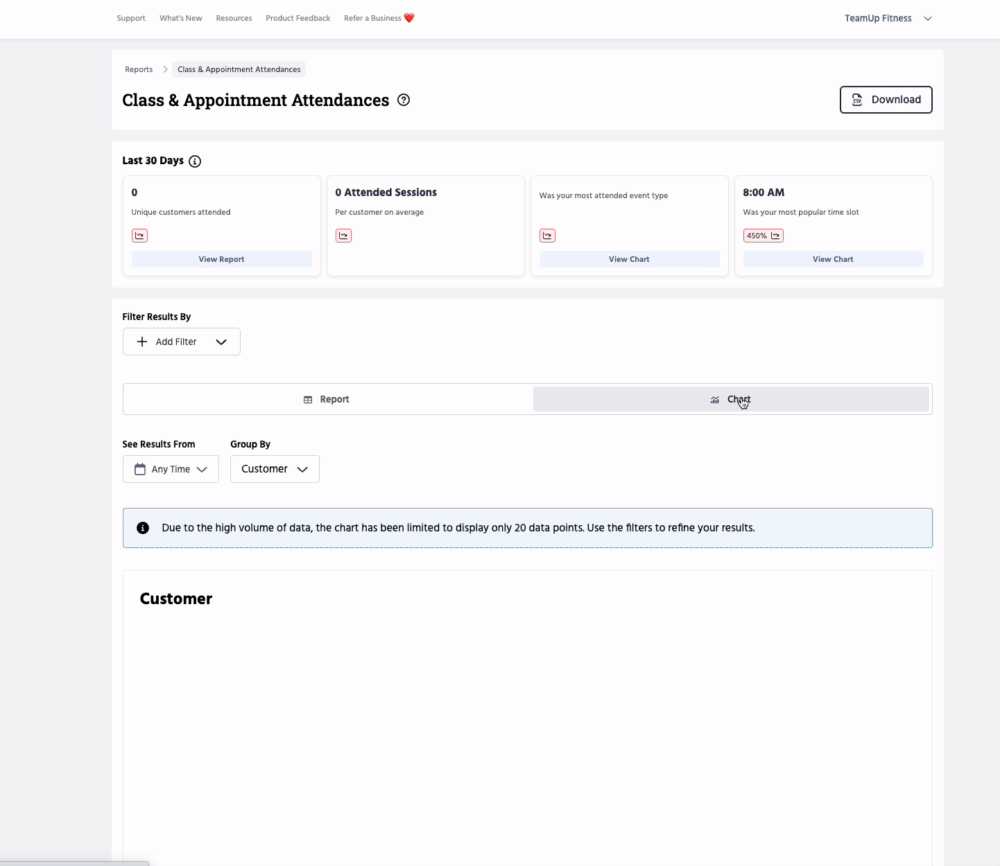
Task: Click trend icon in Attended Sessions card
Action: 343,236
